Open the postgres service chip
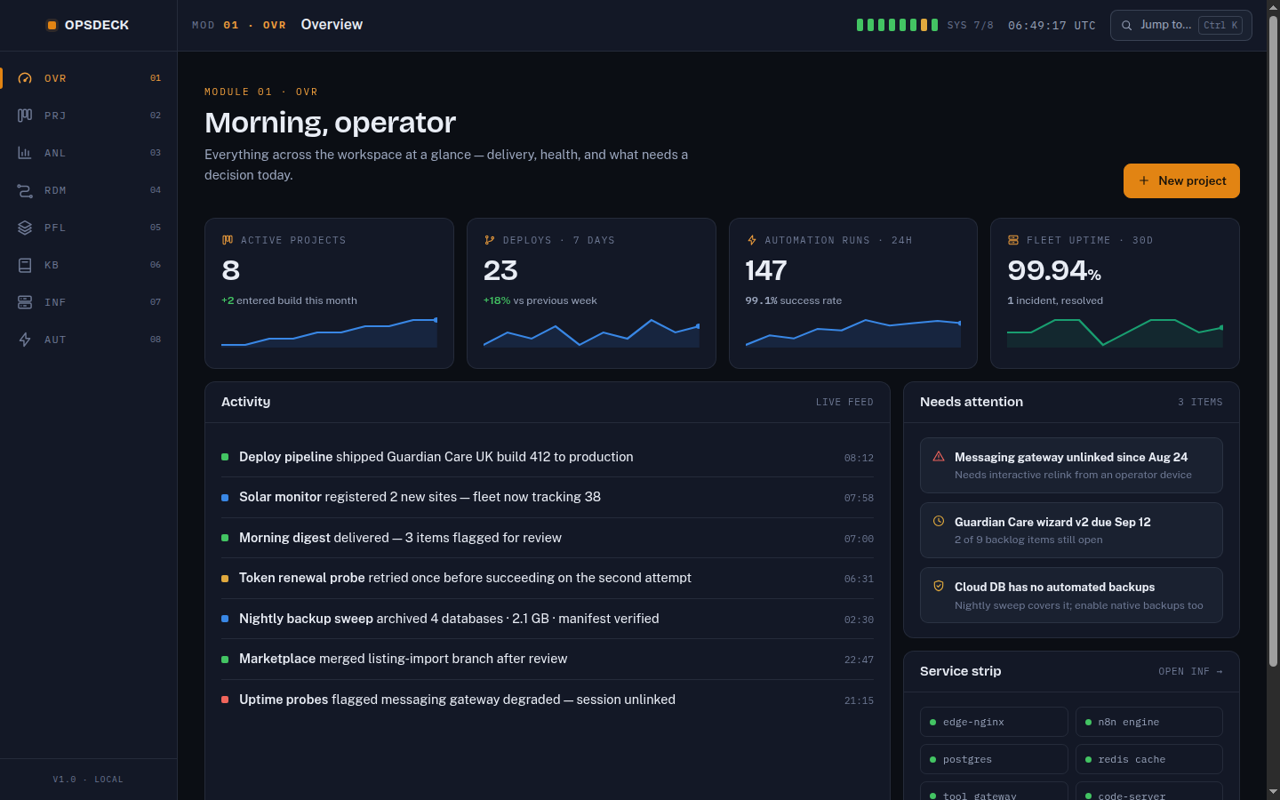Image resolution: width=1280 pixels, height=800 pixels. 994,759
